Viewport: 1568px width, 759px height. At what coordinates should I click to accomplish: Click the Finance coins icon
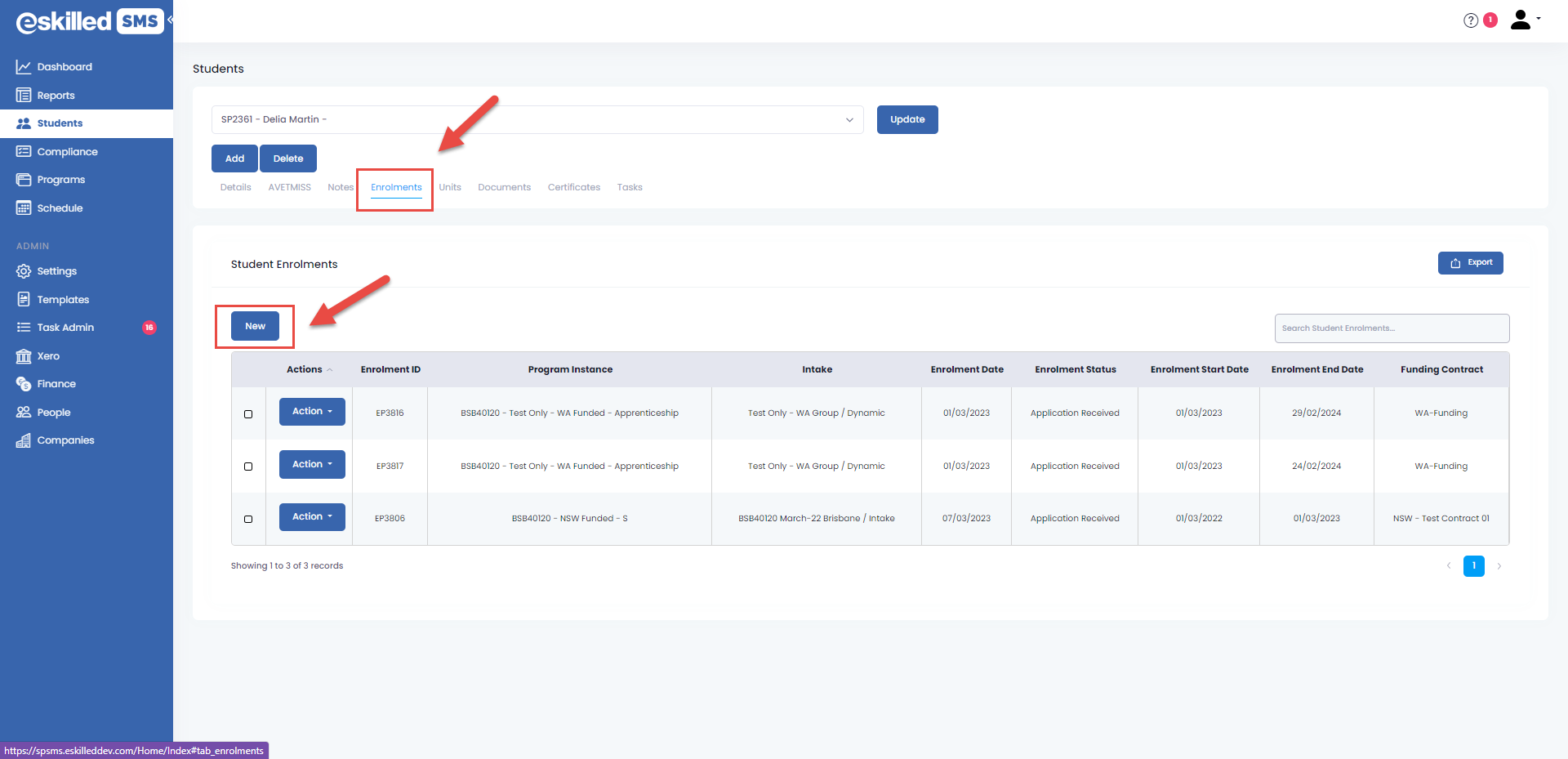click(x=24, y=384)
